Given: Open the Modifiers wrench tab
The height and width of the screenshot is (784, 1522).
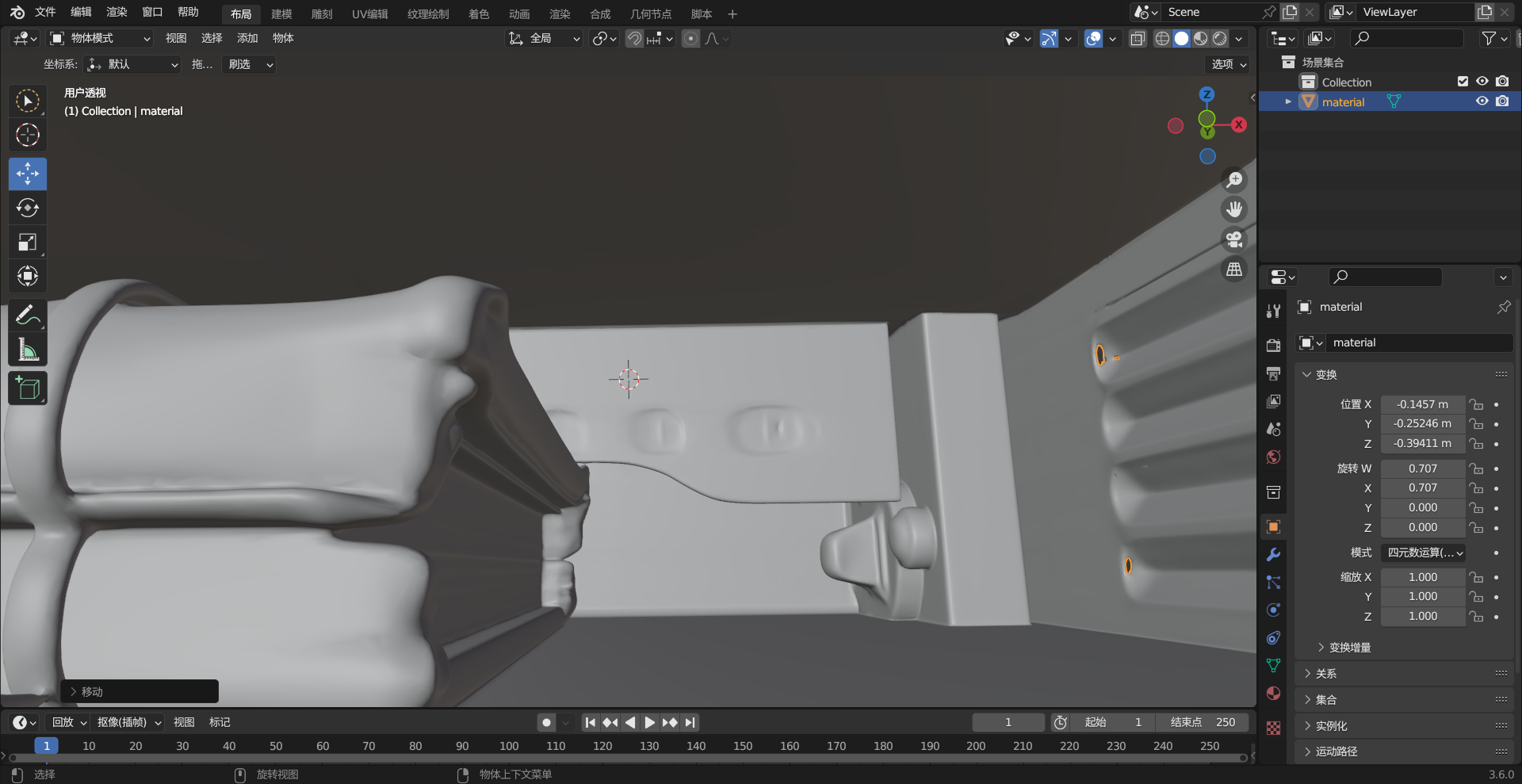Looking at the screenshot, I should coord(1273,555).
